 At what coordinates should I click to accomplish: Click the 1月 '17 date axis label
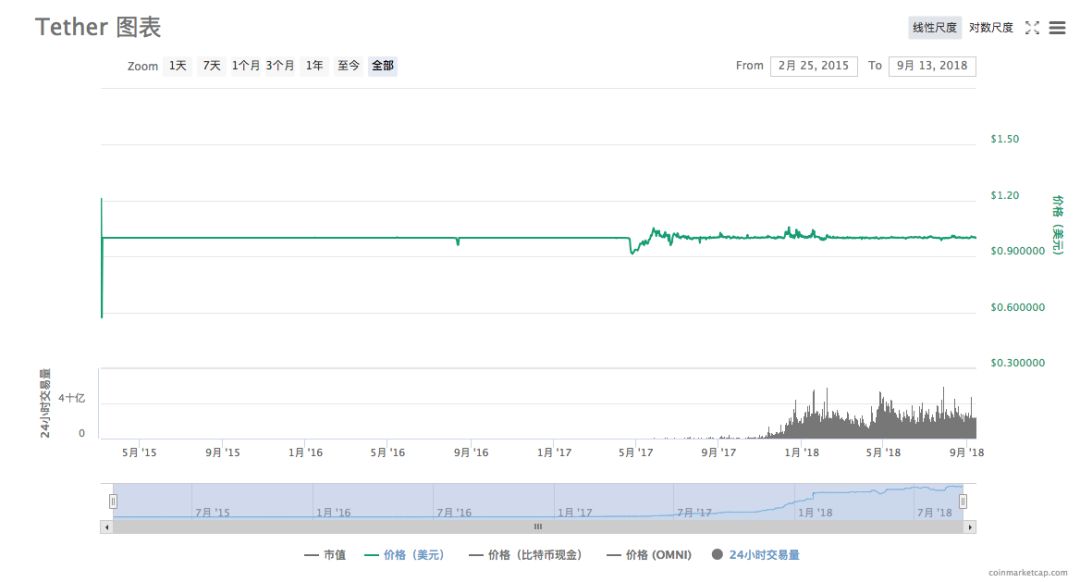[554, 453]
